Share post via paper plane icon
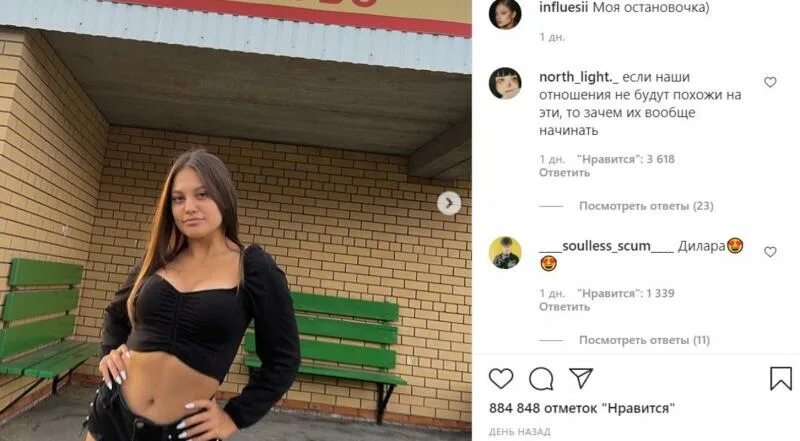Image resolution: width=800 pixels, height=441 pixels. coord(581,378)
